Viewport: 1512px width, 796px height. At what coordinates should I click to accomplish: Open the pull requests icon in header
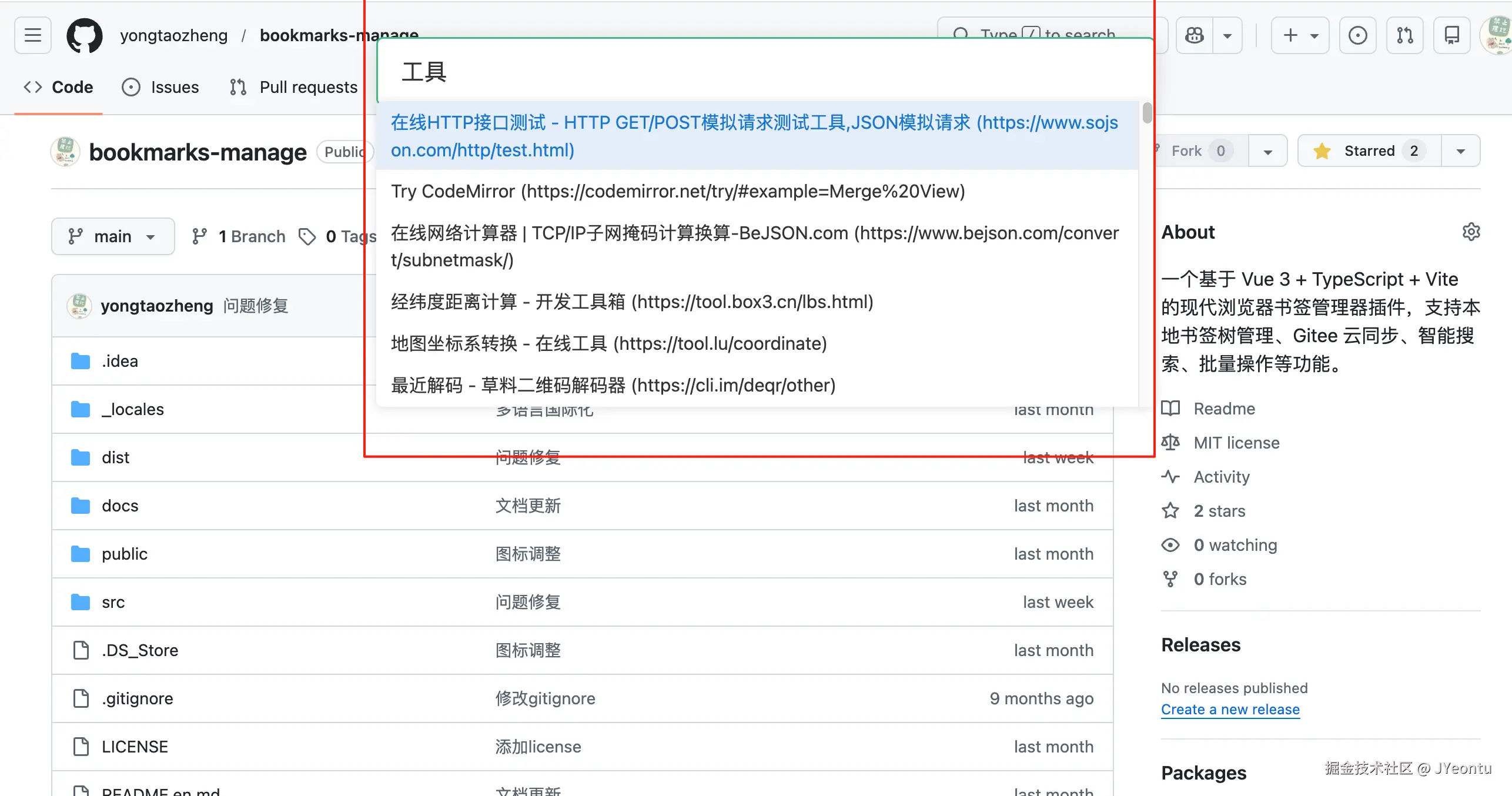point(1405,35)
